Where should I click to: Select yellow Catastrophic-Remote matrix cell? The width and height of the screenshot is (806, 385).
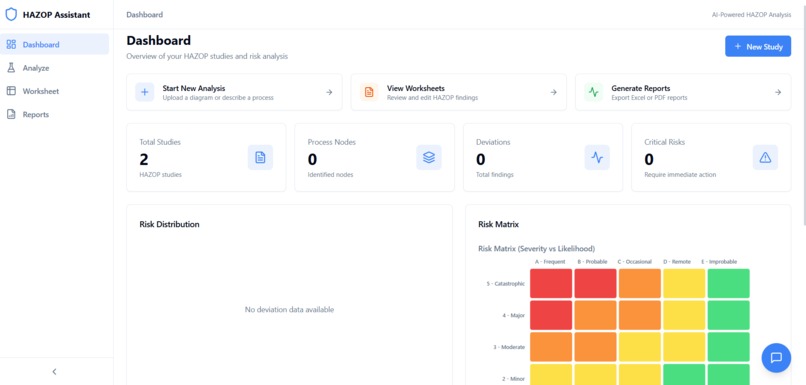[684, 283]
